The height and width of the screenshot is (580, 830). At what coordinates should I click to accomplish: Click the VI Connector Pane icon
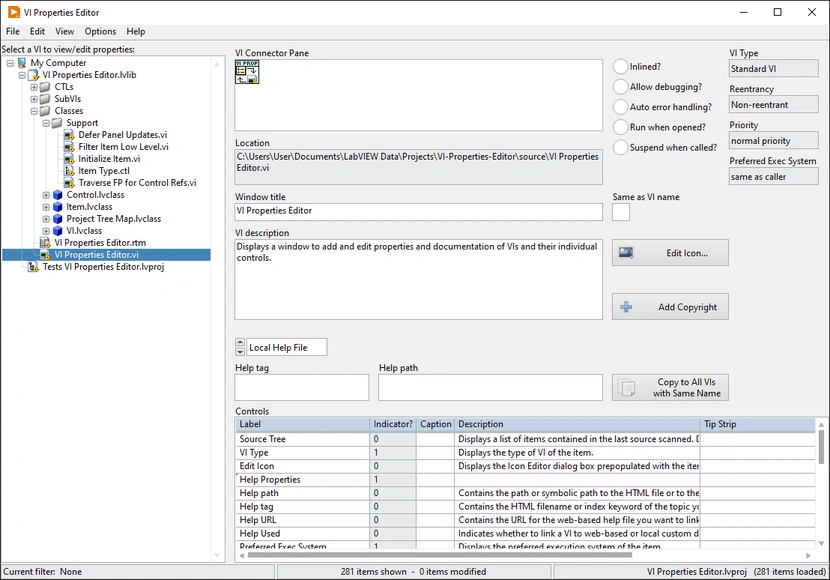pyautogui.click(x=246, y=73)
